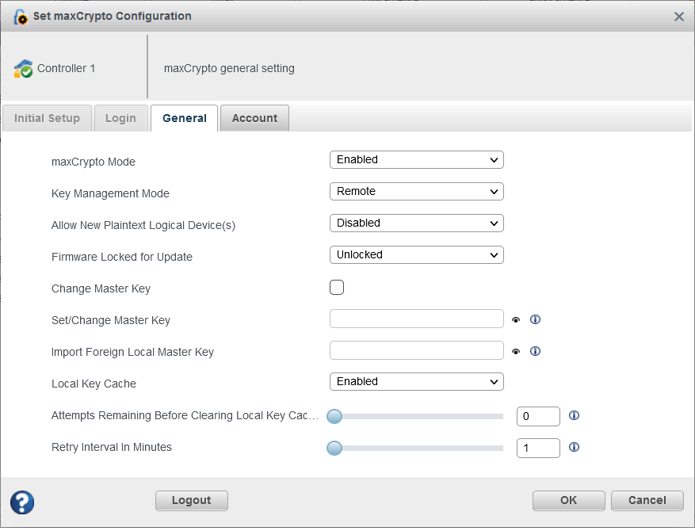Click the blue help question mark icon
695x528 pixels.
pos(22,501)
